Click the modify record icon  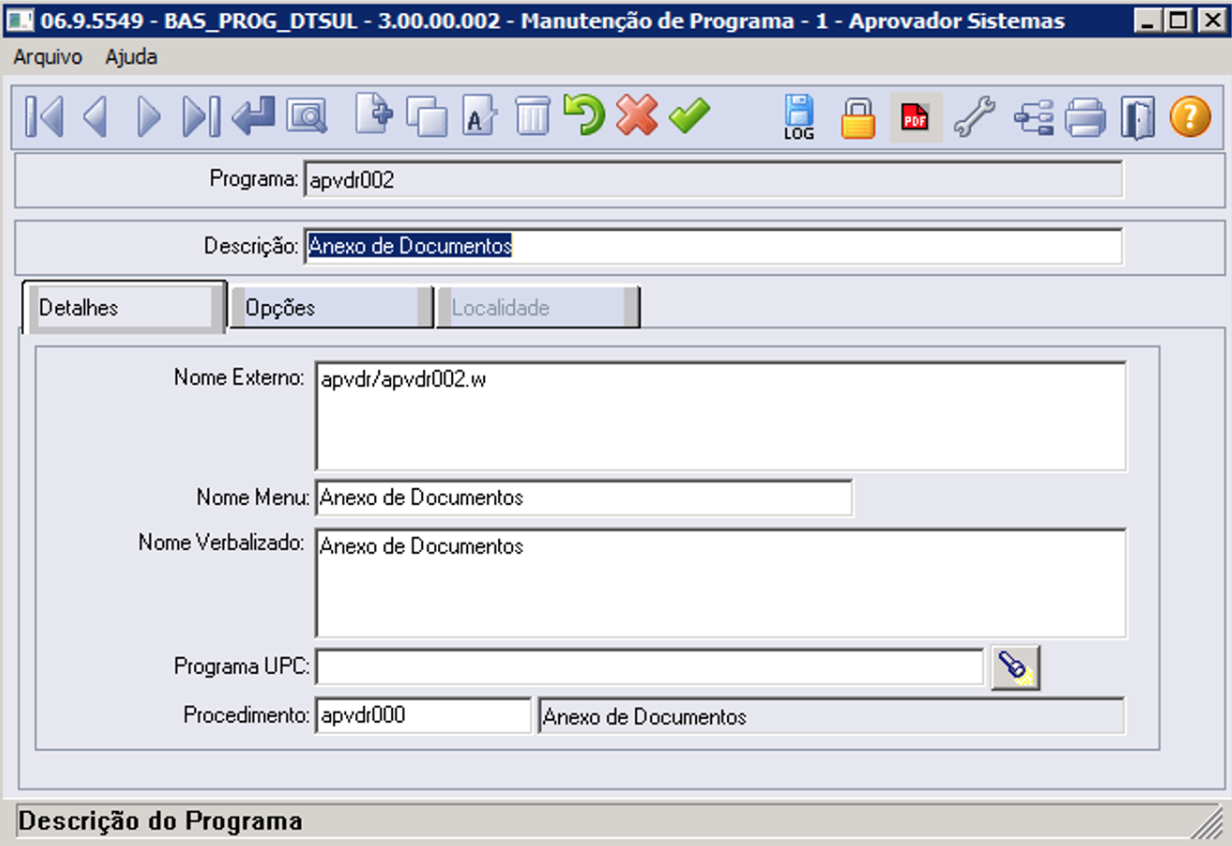pos(480,117)
